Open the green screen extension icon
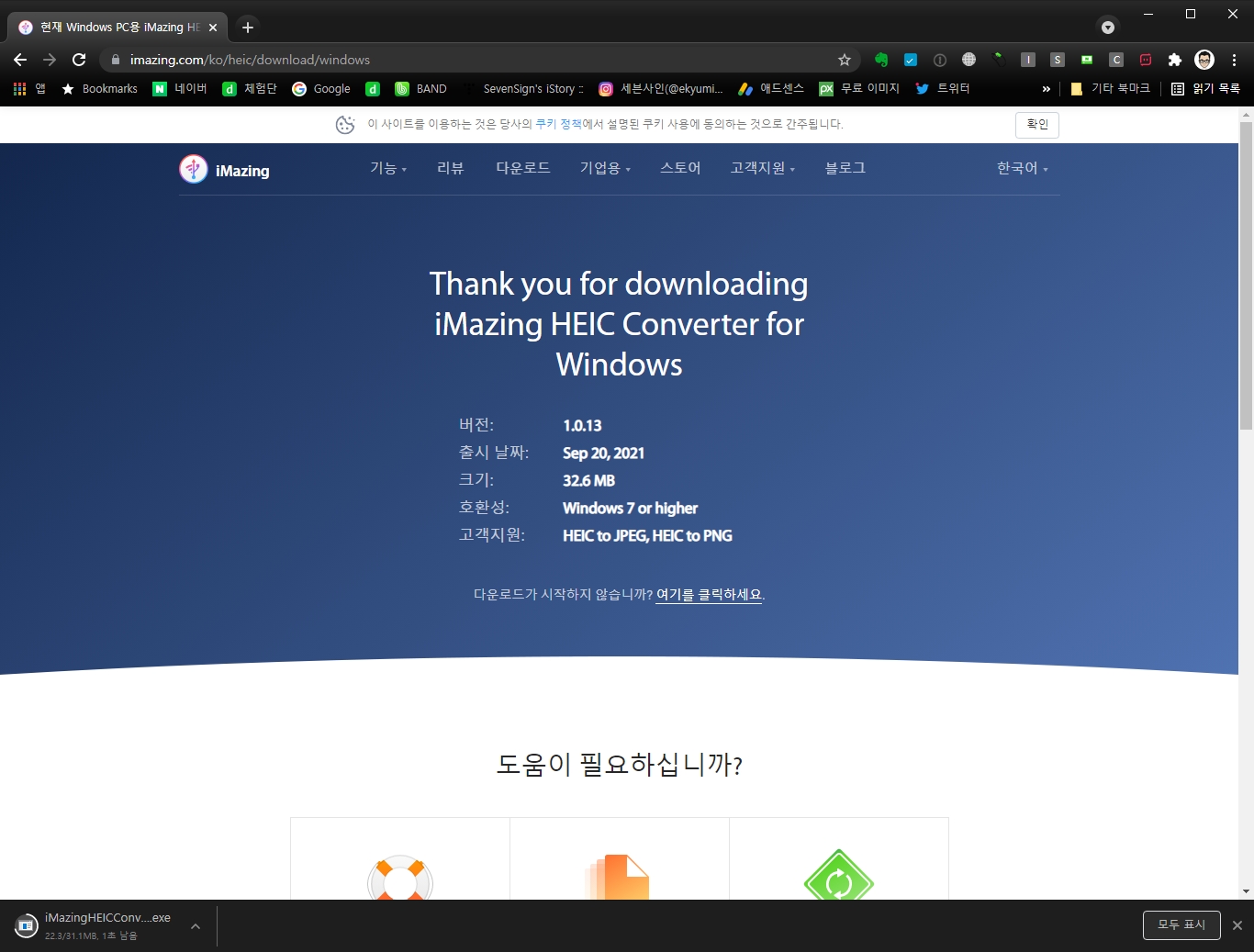Screen dimensions: 1254x952 (x=1087, y=60)
